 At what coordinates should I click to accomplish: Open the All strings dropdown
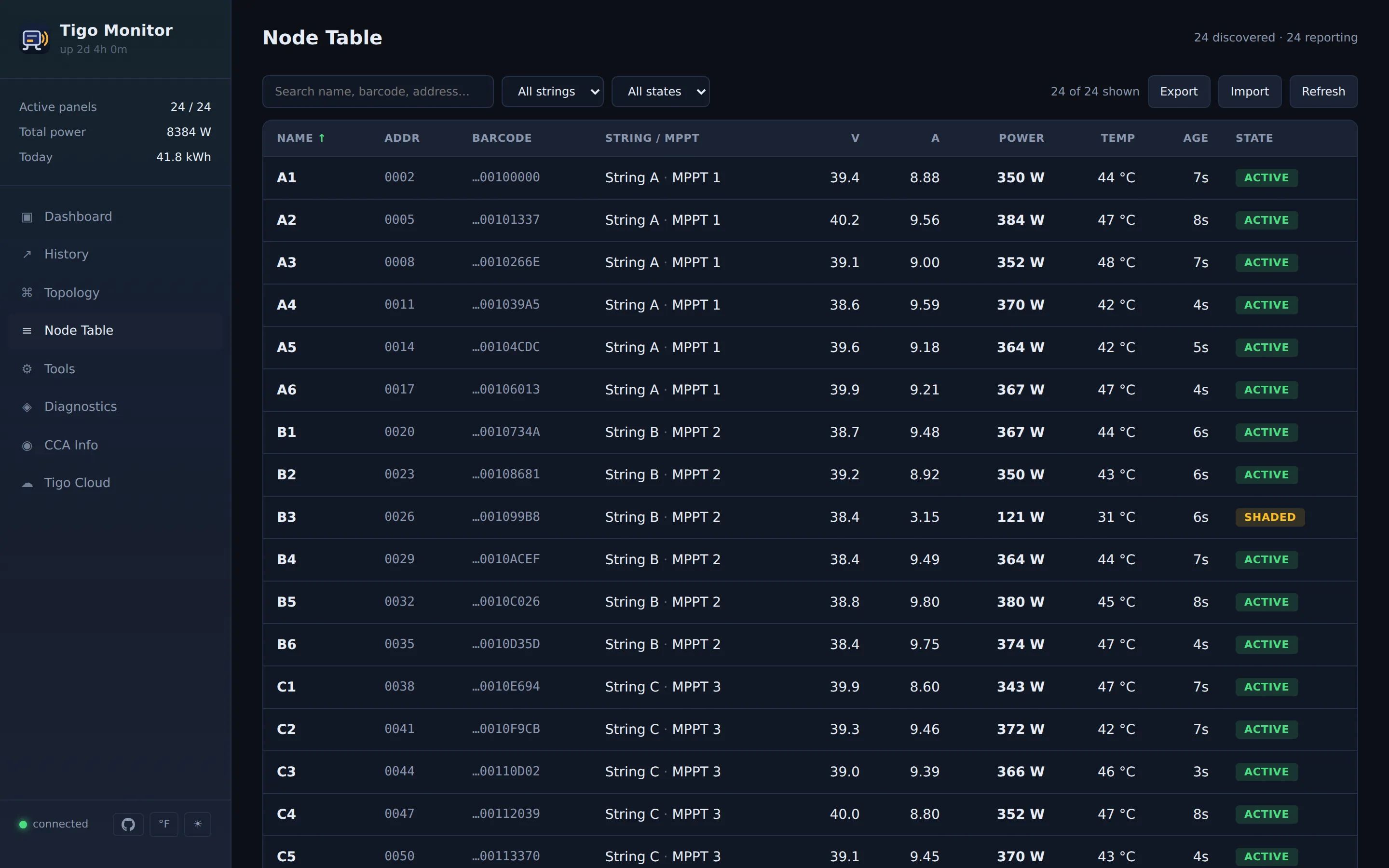(x=553, y=92)
